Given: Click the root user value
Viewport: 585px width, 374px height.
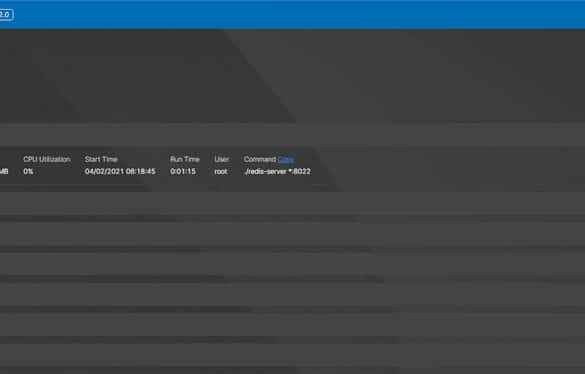Looking at the screenshot, I should tap(221, 171).
